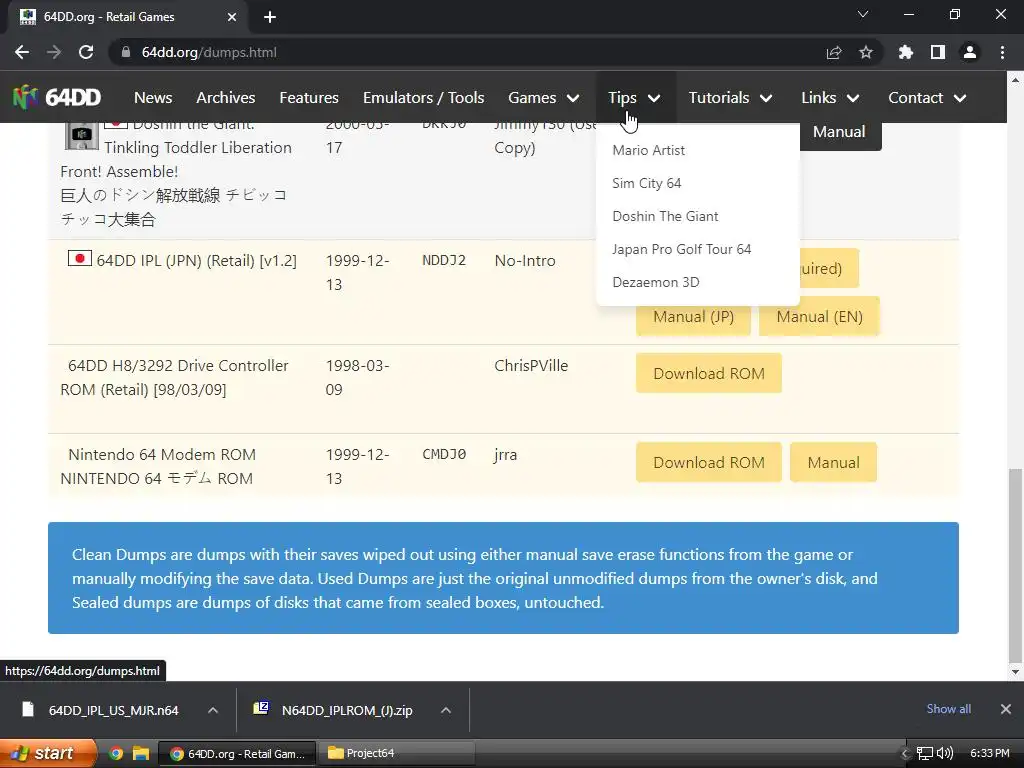Click the 64DD_IPL_US_MJR.n64 file icon
The image size is (1024, 768).
[27, 709]
